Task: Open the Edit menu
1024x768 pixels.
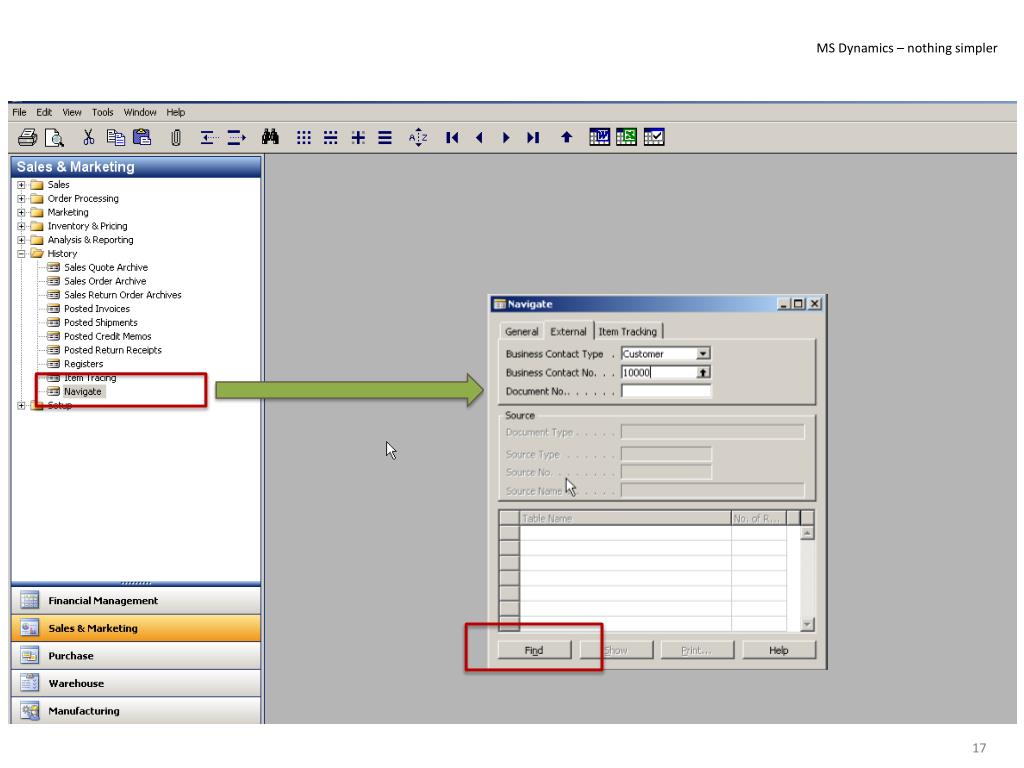Action: point(44,112)
